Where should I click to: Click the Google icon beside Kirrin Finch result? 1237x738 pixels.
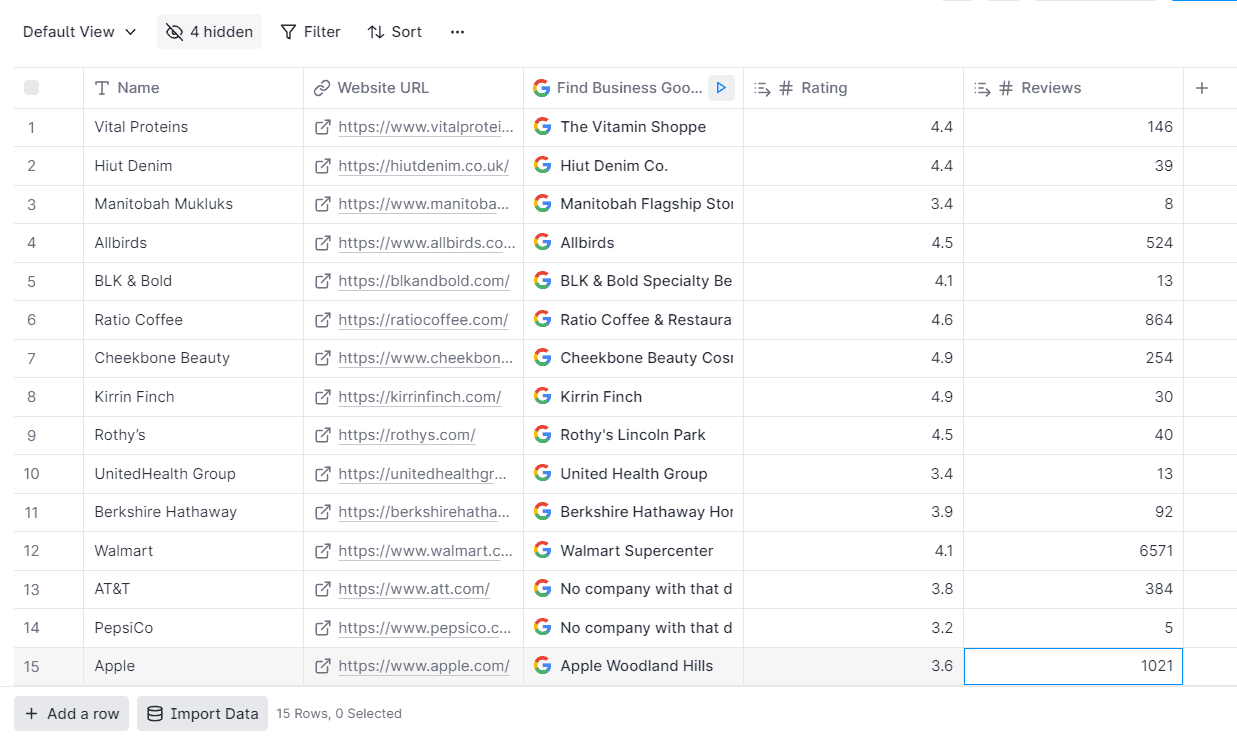point(543,396)
